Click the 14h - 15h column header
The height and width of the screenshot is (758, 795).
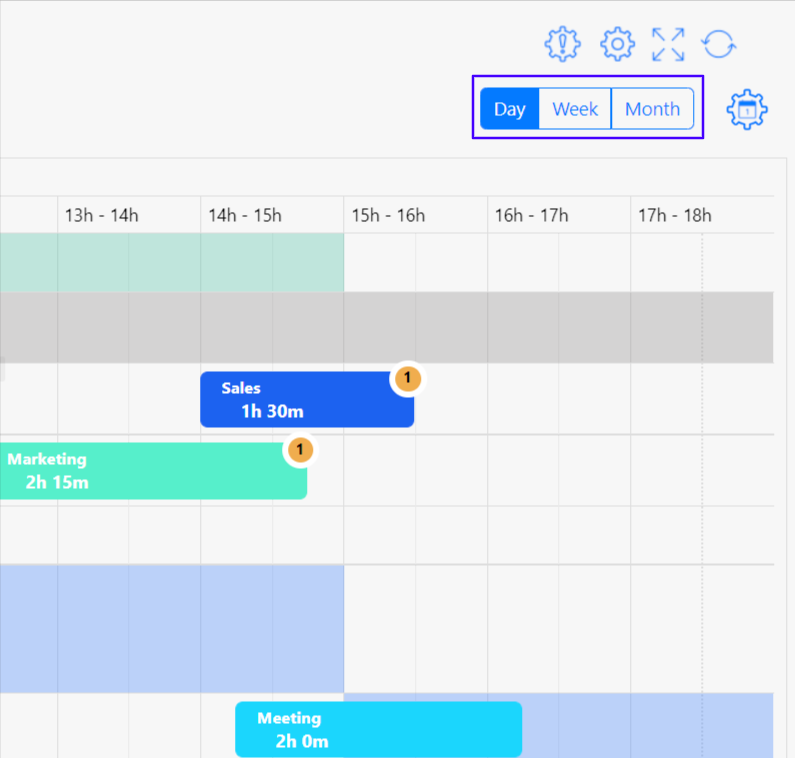pos(245,215)
